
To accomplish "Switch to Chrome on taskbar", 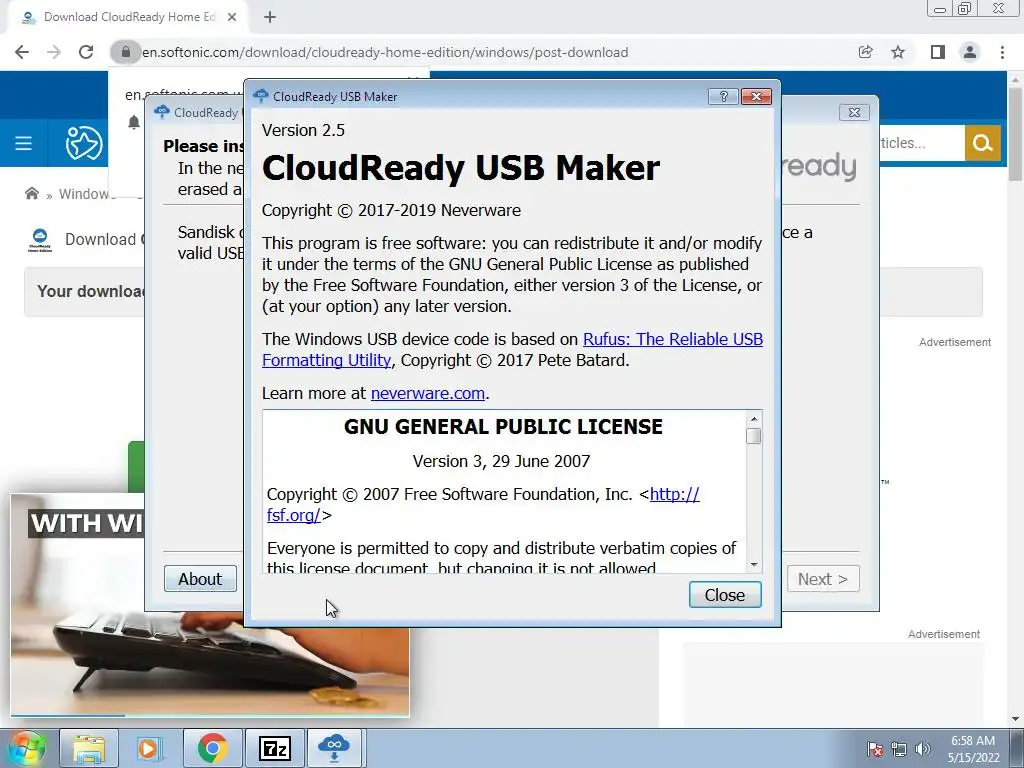I will pyautogui.click(x=212, y=748).
